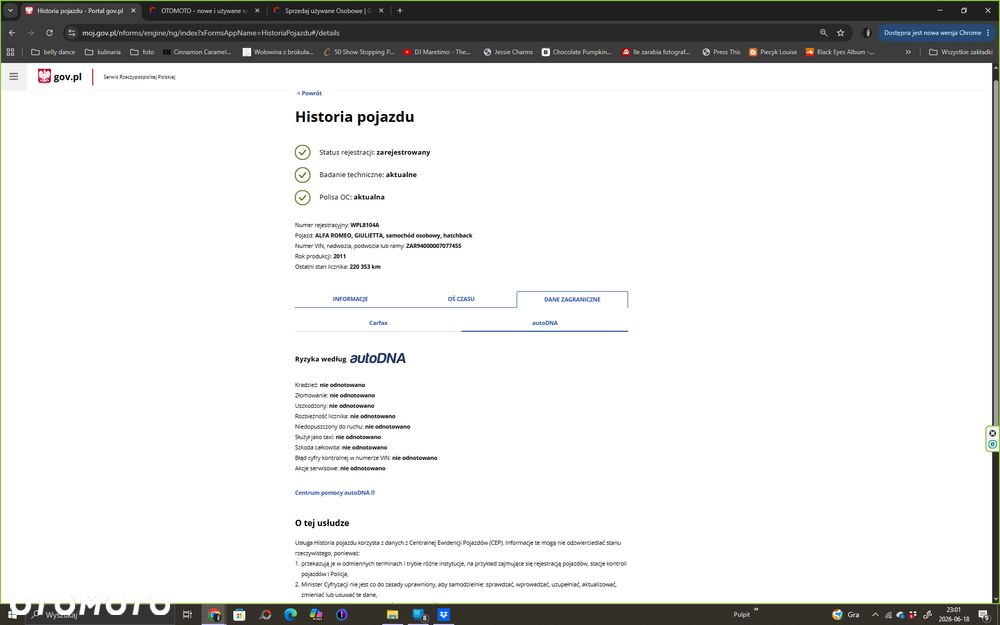Screen dimensions: 1000x625
Task: Open the Piecyk Louise bookmark
Action: tap(773, 52)
